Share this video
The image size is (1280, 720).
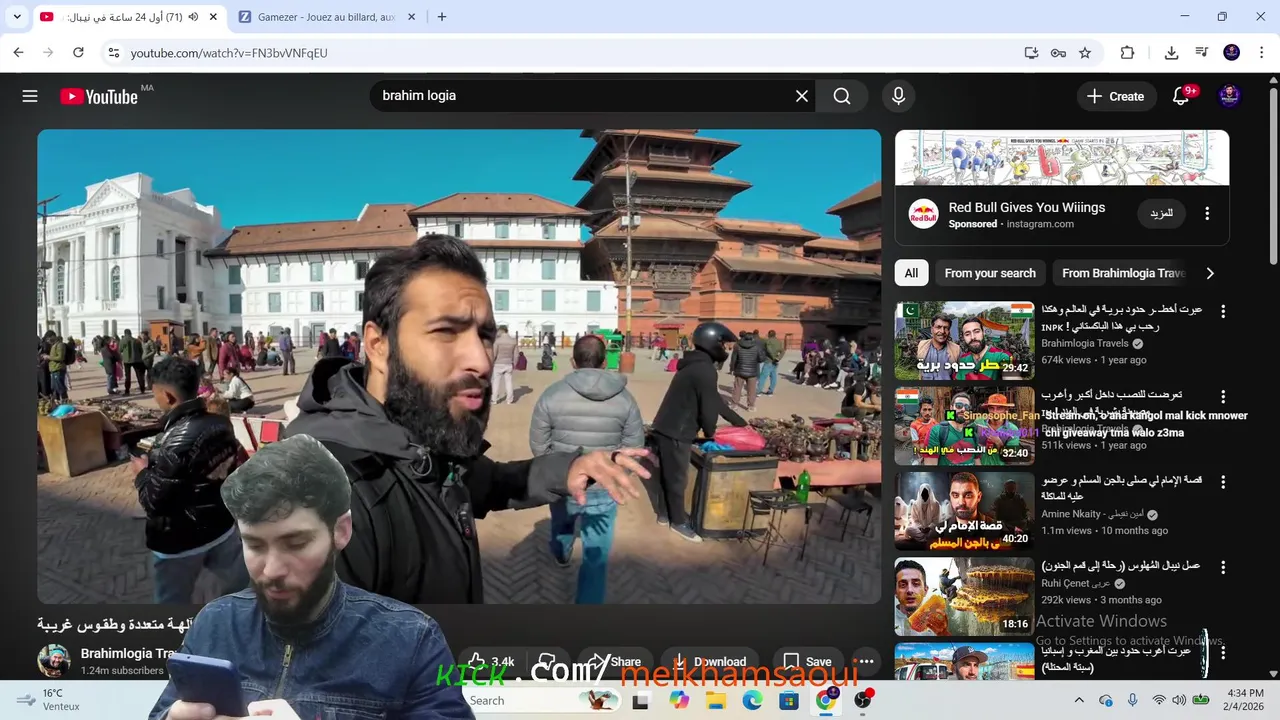coord(614,662)
